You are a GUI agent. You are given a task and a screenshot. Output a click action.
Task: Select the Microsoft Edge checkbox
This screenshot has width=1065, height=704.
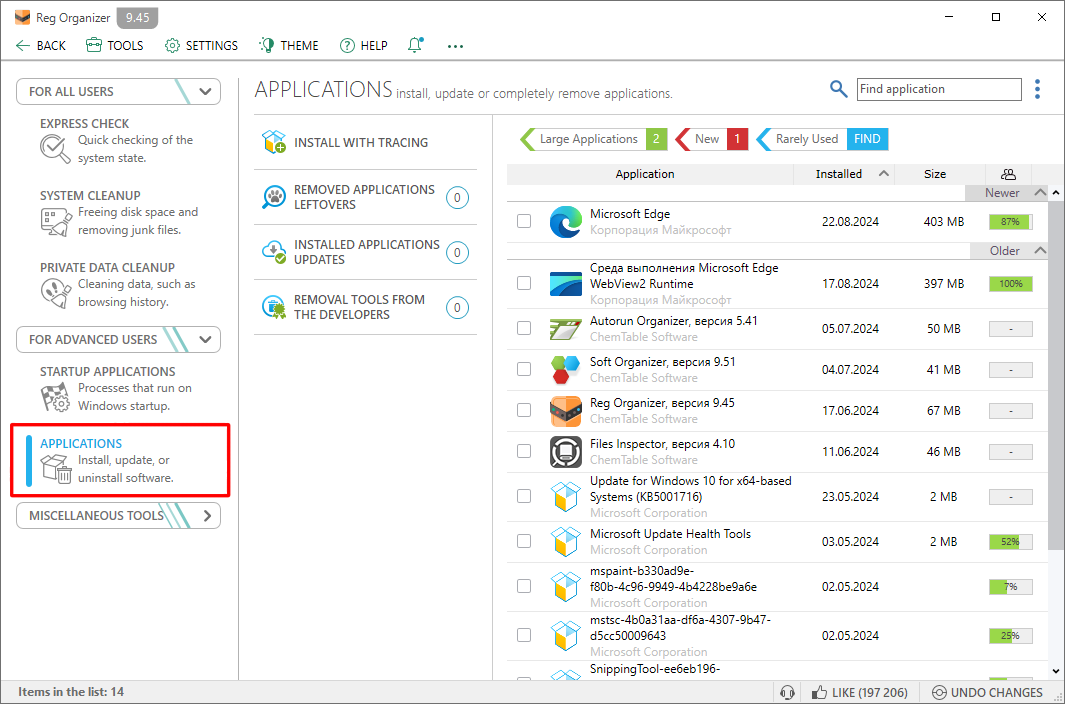click(523, 221)
